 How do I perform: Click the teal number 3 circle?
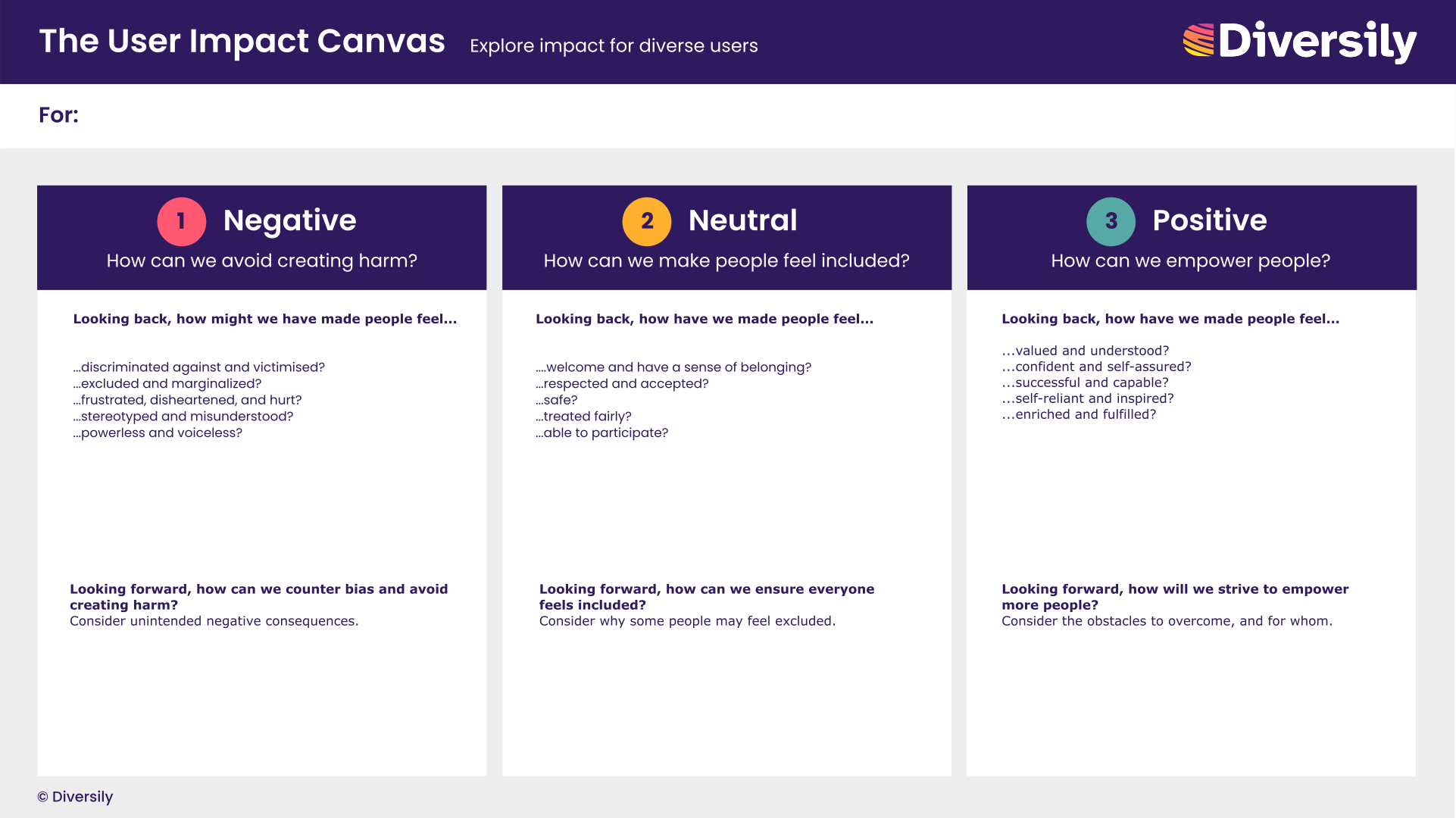pyautogui.click(x=1111, y=221)
